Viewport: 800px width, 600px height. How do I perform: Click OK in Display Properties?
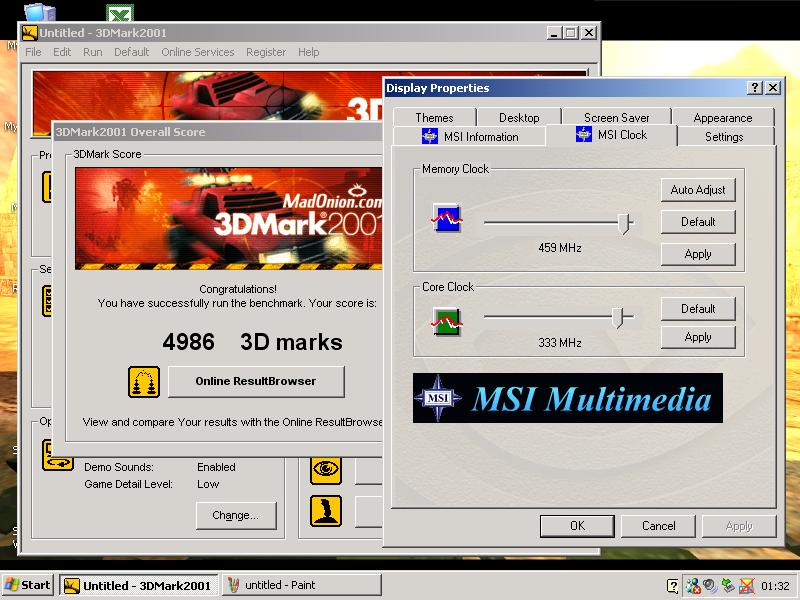click(577, 526)
